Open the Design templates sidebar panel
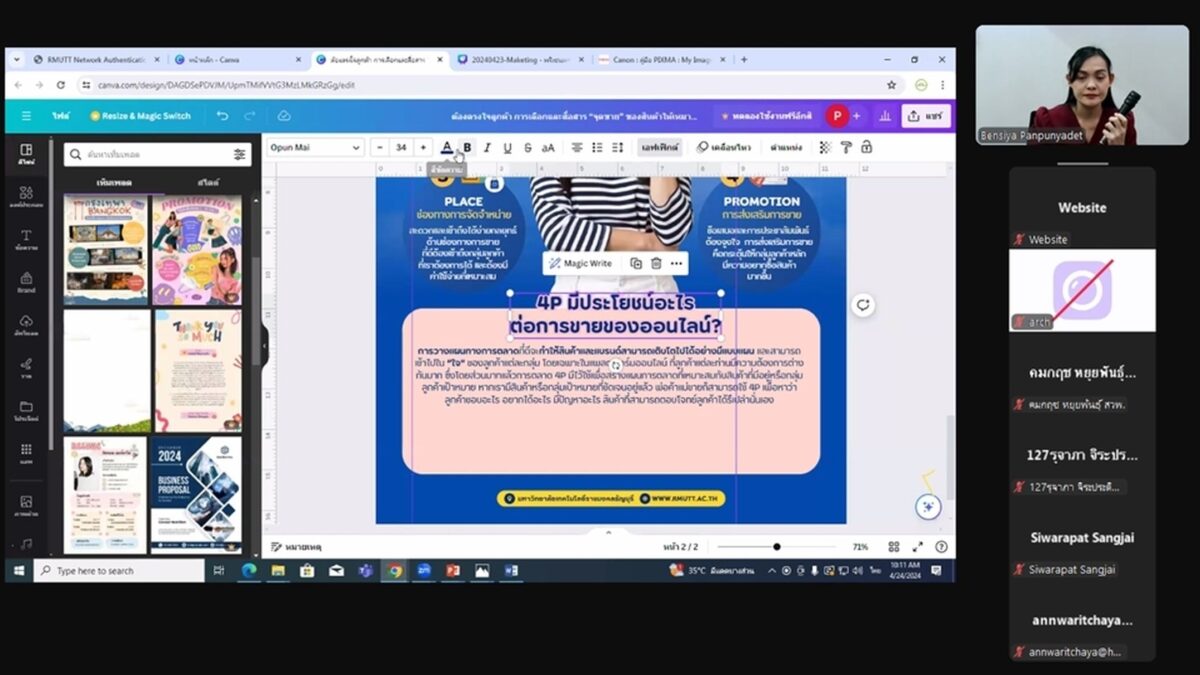Viewport: 1200px width, 675px height. (x=26, y=154)
